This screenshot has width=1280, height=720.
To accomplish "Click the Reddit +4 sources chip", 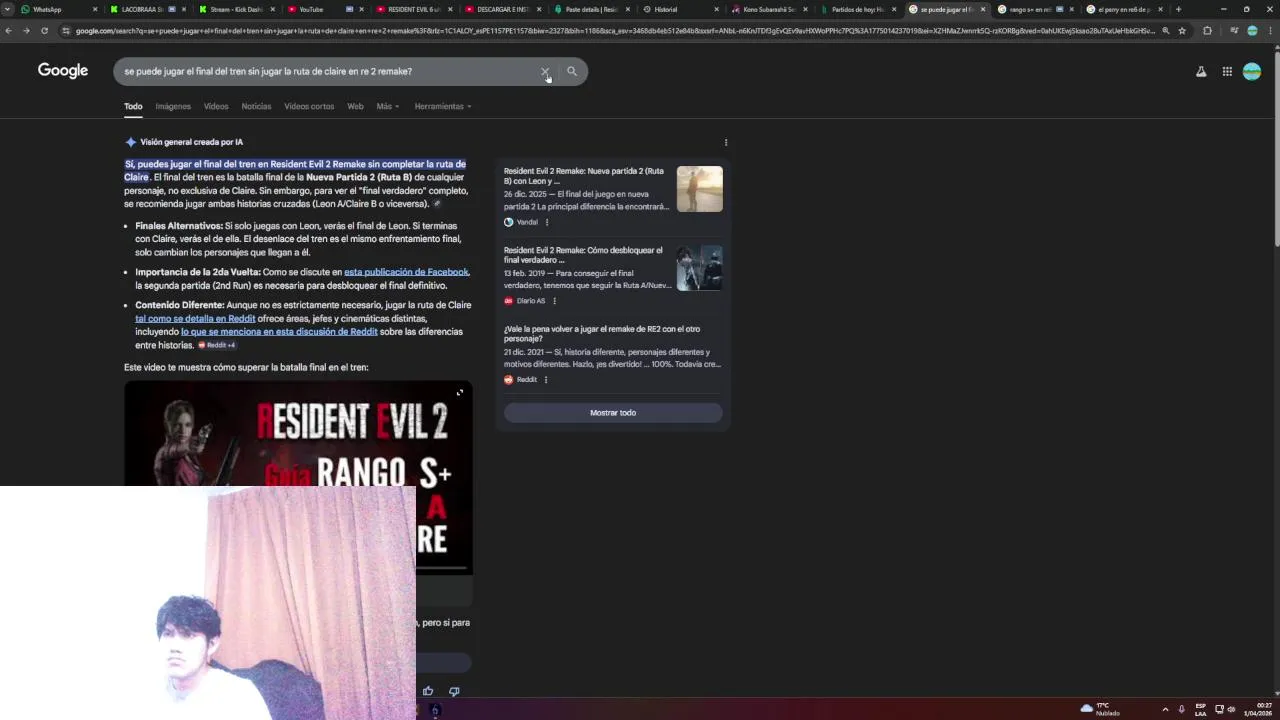I will click(217, 345).
